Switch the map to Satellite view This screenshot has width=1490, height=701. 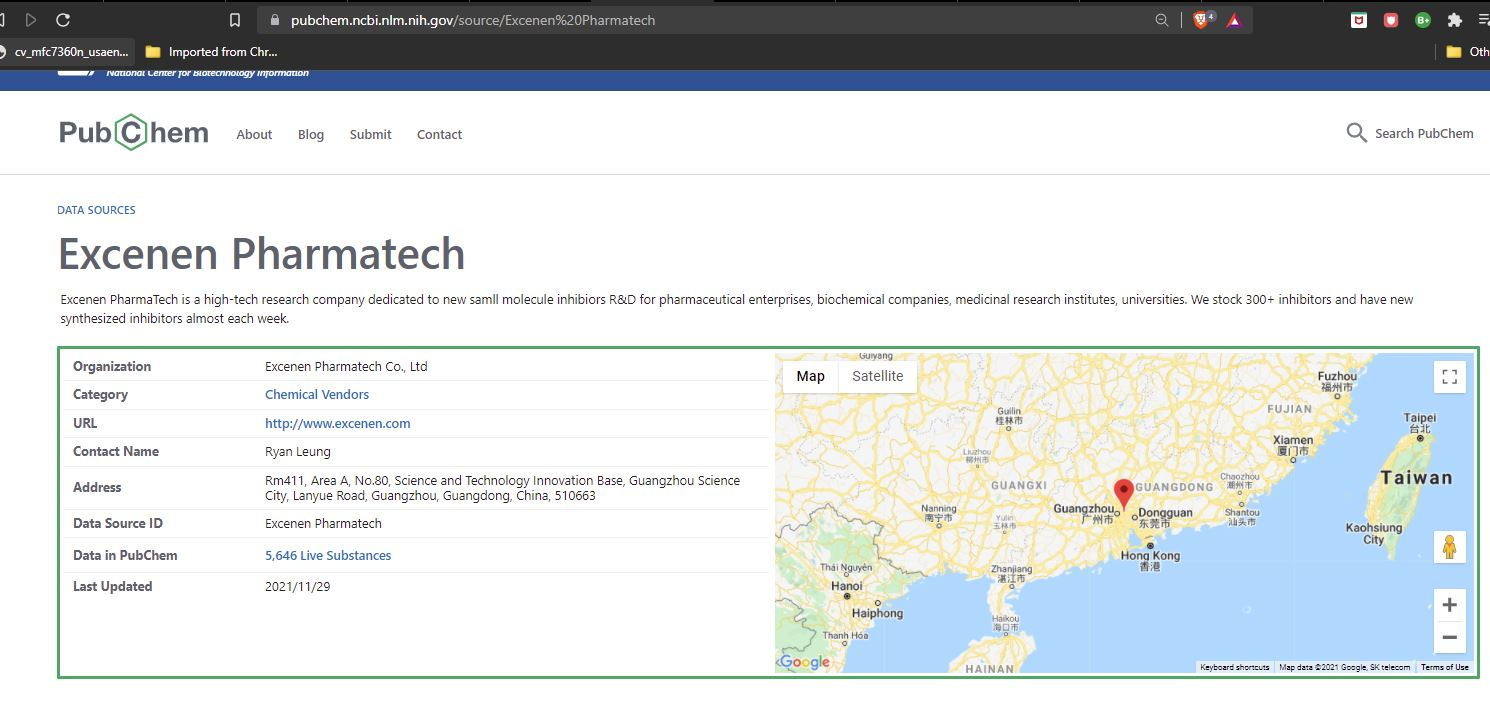point(878,376)
